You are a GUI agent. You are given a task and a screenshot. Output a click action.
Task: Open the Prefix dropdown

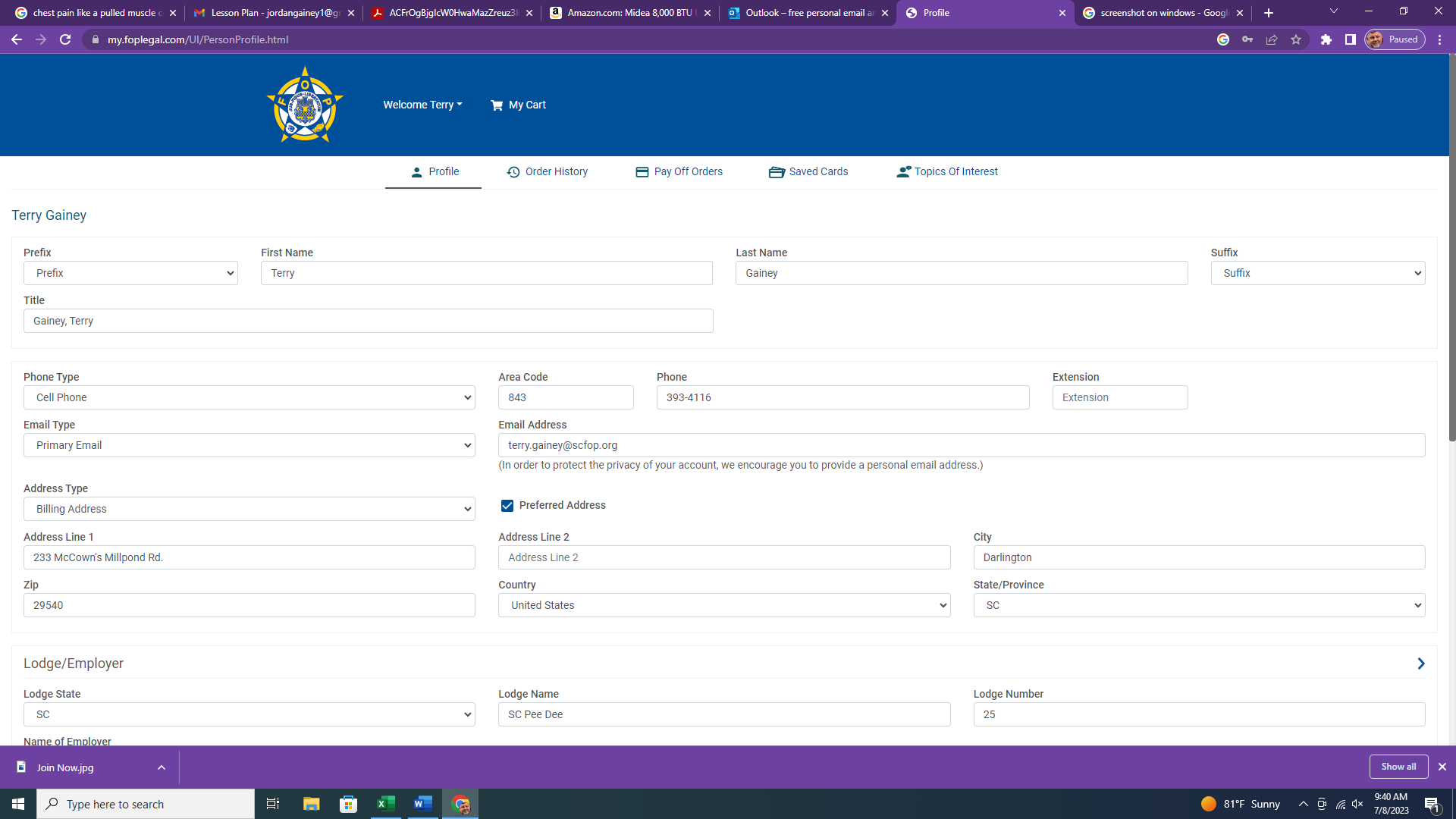pos(130,273)
